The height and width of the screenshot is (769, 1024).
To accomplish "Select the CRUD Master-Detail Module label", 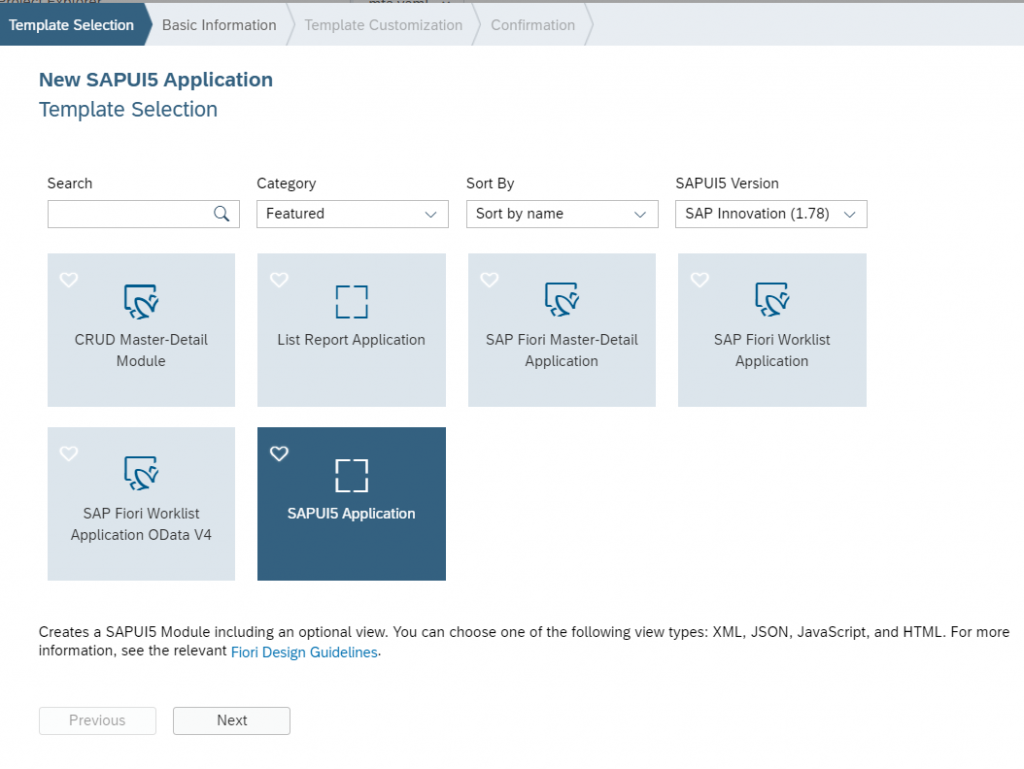I will pyautogui.click(x=141, y=350).
